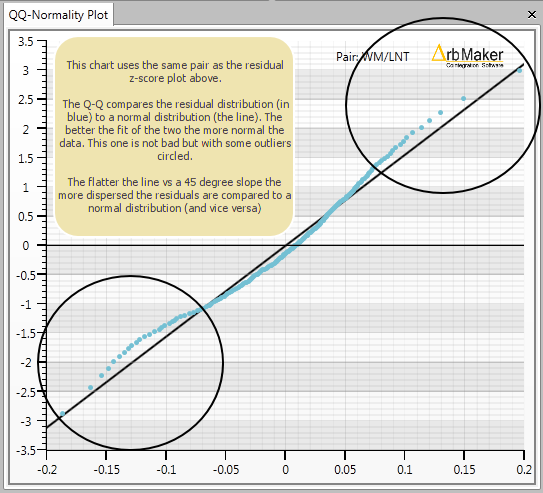Click the ArbMaker logo

[x=468, y=56]
